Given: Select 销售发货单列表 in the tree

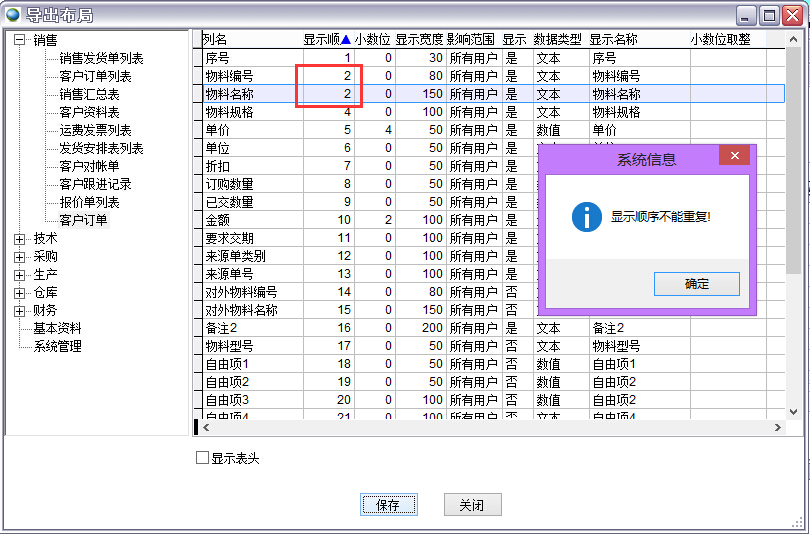Looking at the screenshot, I should 101,59.
